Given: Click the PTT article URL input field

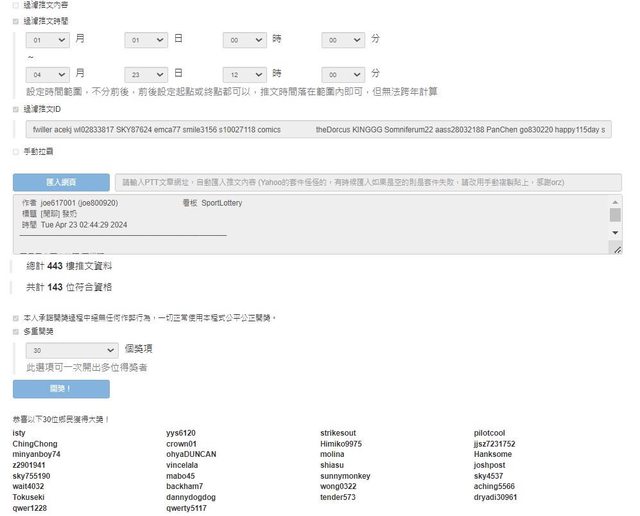Looking at the screenshot, I should 367,182.
